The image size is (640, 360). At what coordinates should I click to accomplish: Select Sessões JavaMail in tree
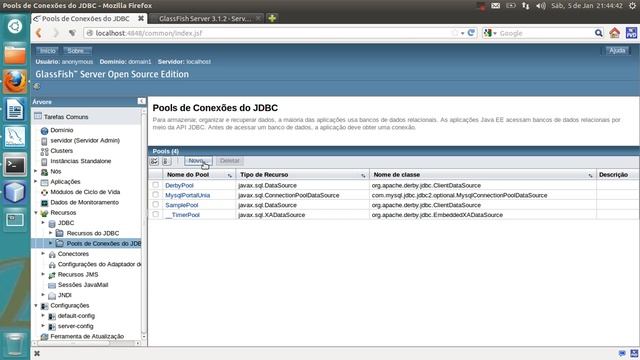[x=83, y=285]
